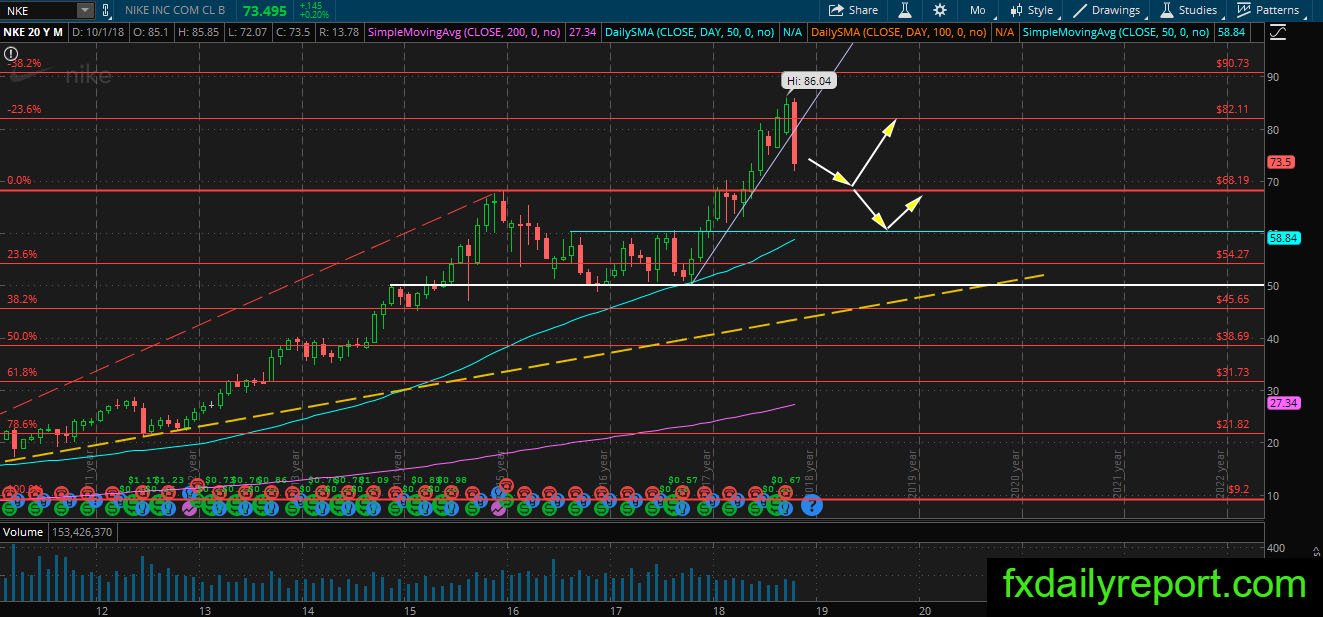Open the flask (beaker) icon in toolbar
The width and height of the screenshot is (1323, 617).
click(x=904, y=10)
